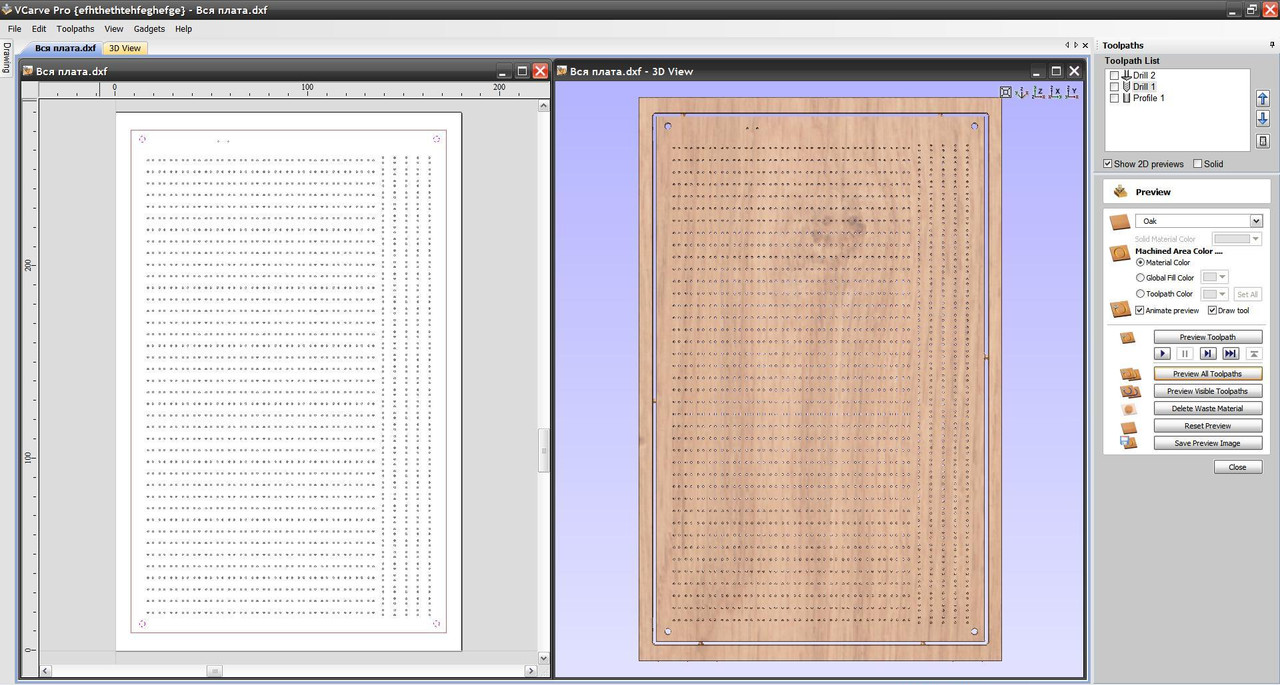Uncheck Show 2D previews
The height and width of the screenshot is (685, 1280).
click(1108, 164)
